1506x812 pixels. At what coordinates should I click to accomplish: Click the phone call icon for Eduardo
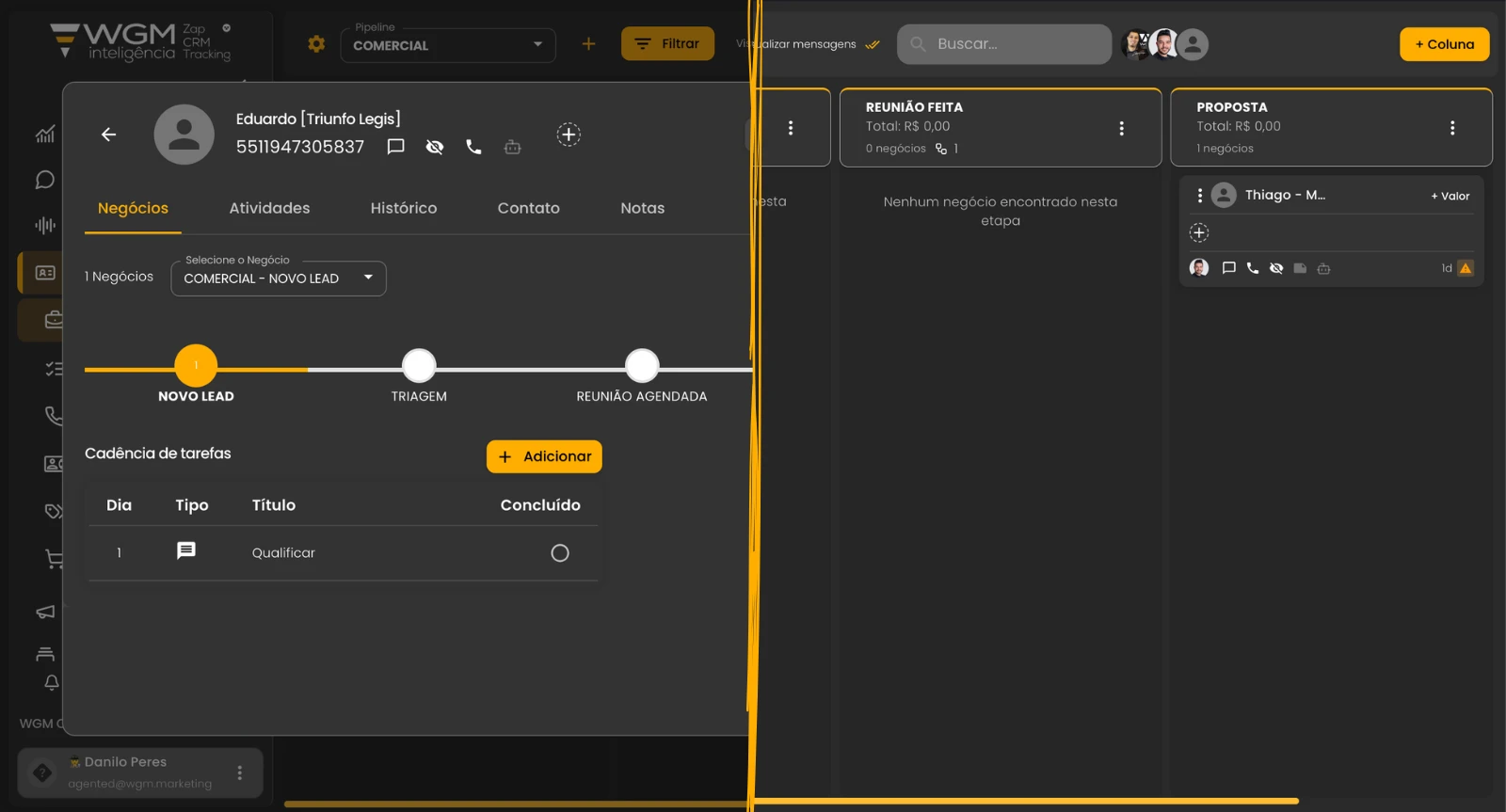[473, 147]
